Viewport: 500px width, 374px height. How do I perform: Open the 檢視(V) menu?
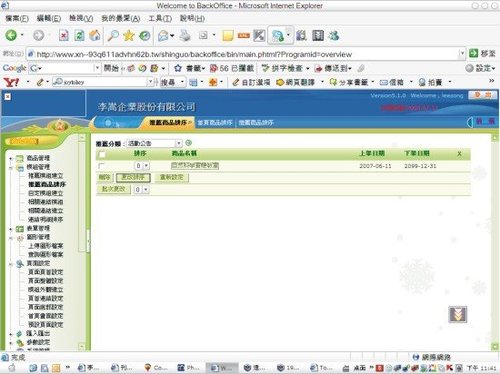(81, 18)
